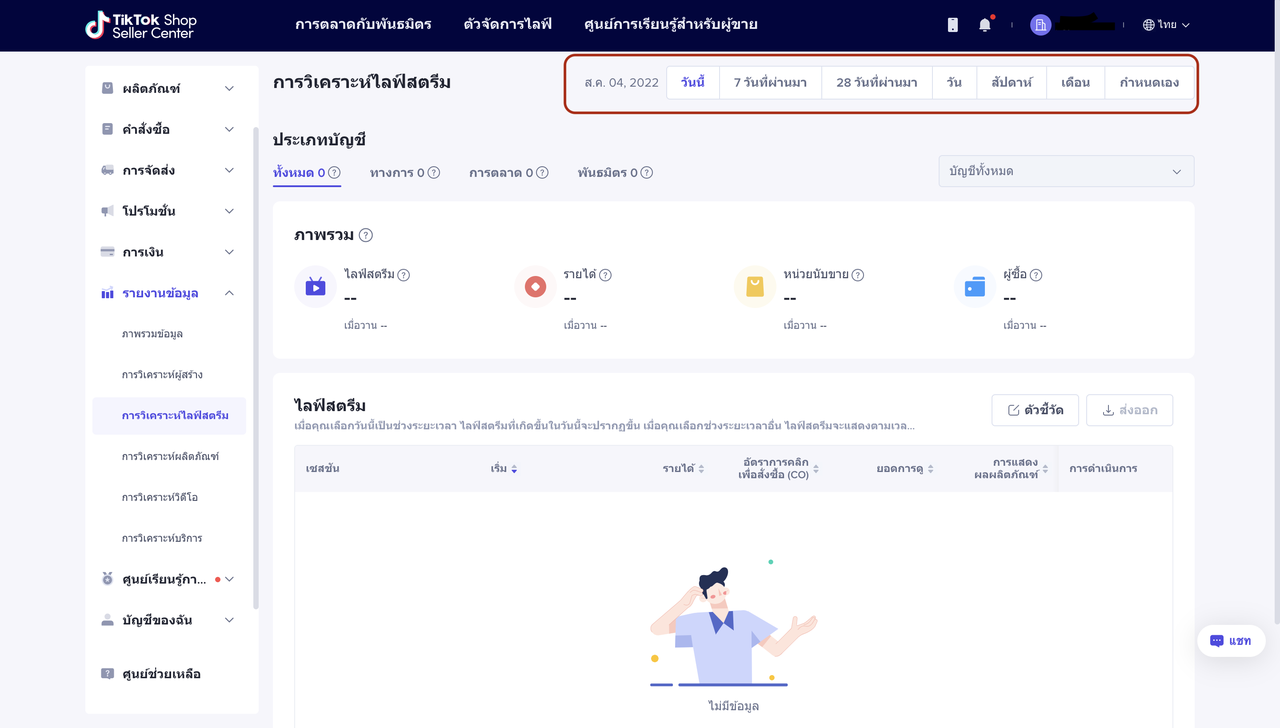This screenshot has height=728, width=1280.
Task: Sort table by รายได้ column
Action: tap(683, 468)
